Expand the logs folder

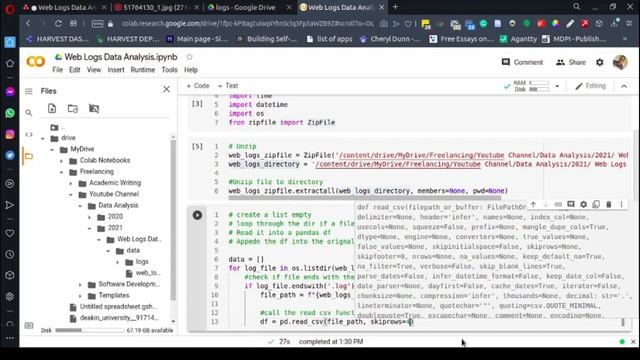click(118, 262)
